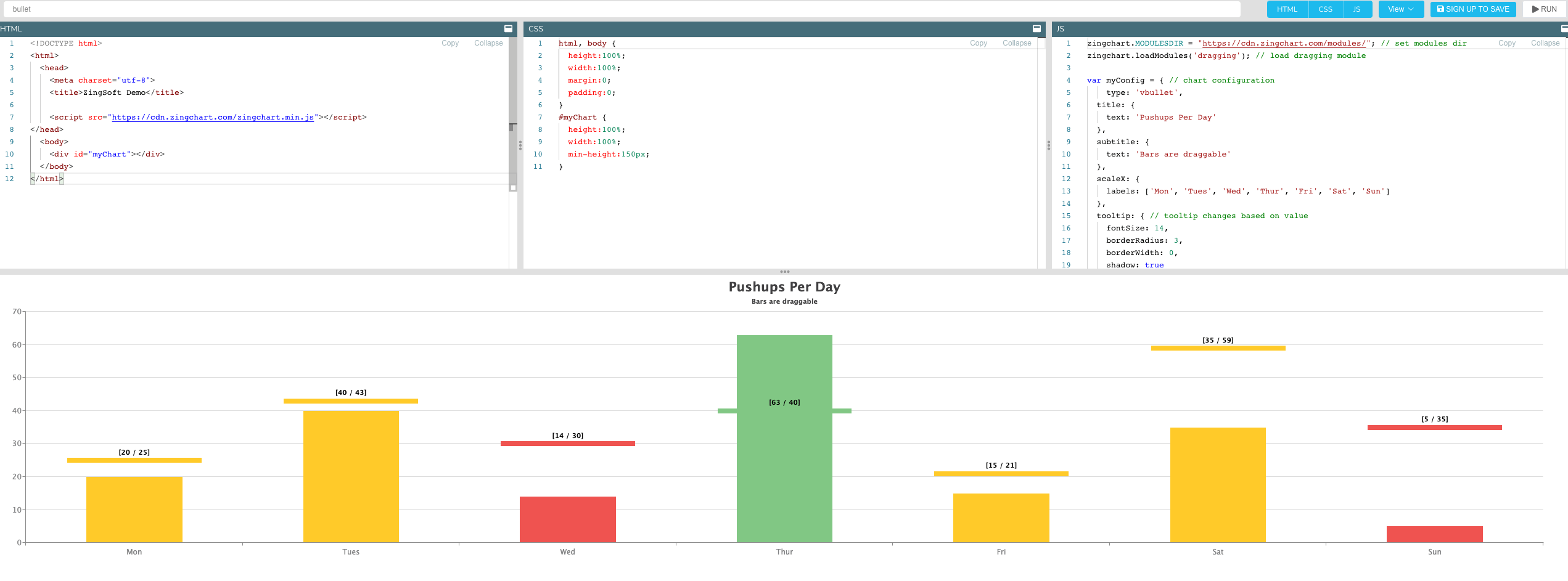Click the RUN play button
Image resolution: width=1568 pixels, height=581 pixels.
point(1544,9)
